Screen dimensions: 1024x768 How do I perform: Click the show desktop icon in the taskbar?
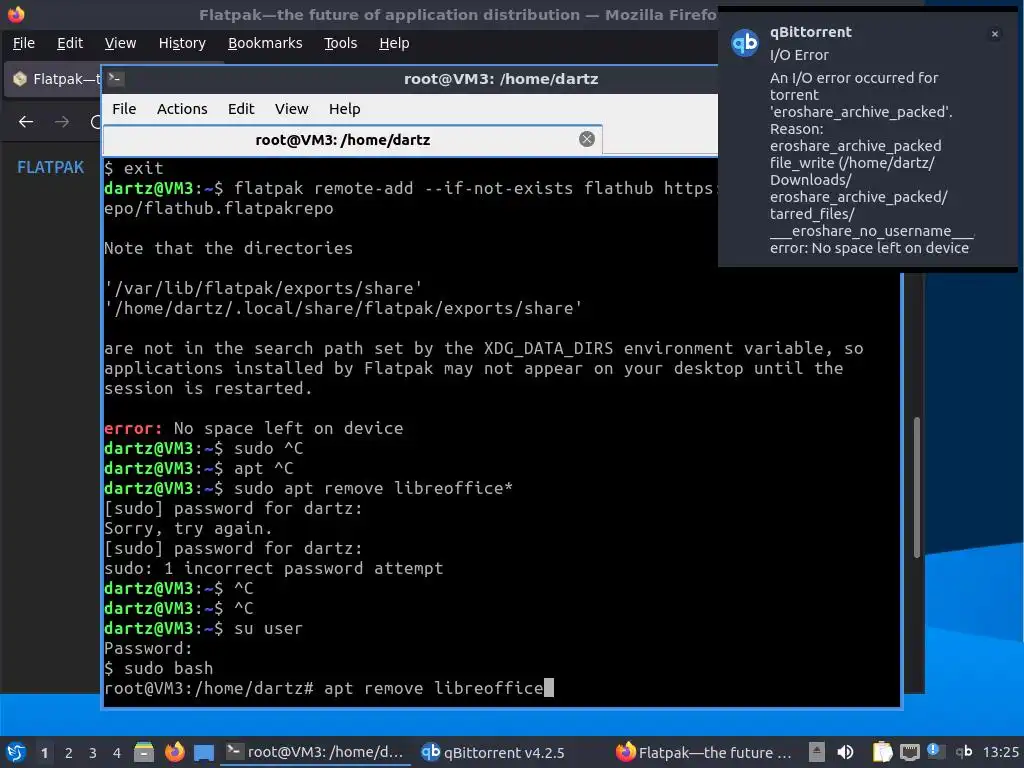(x=204, y=753)
